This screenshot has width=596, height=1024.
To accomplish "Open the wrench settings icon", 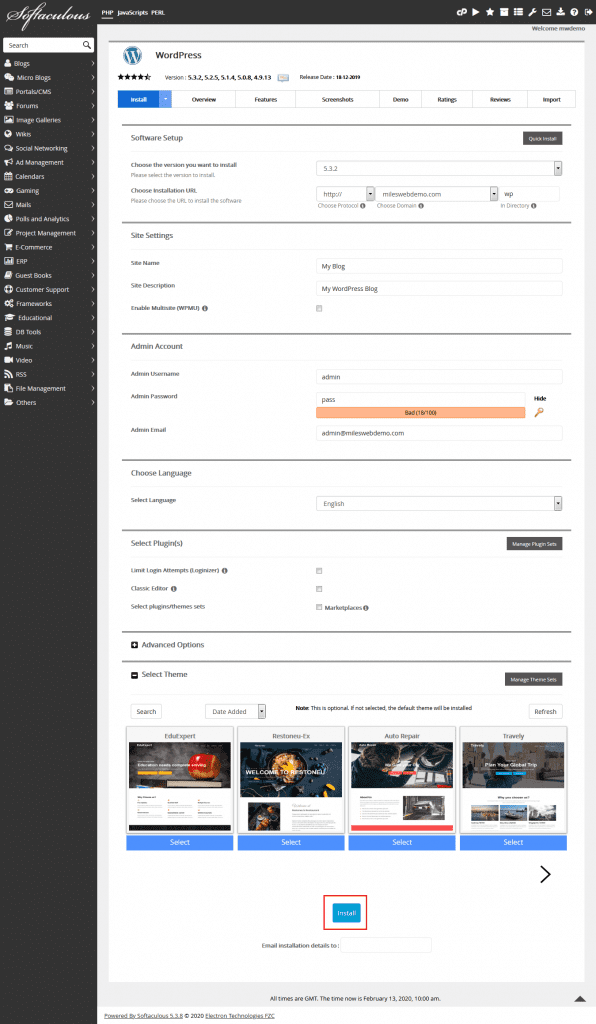I will point(532,12).
